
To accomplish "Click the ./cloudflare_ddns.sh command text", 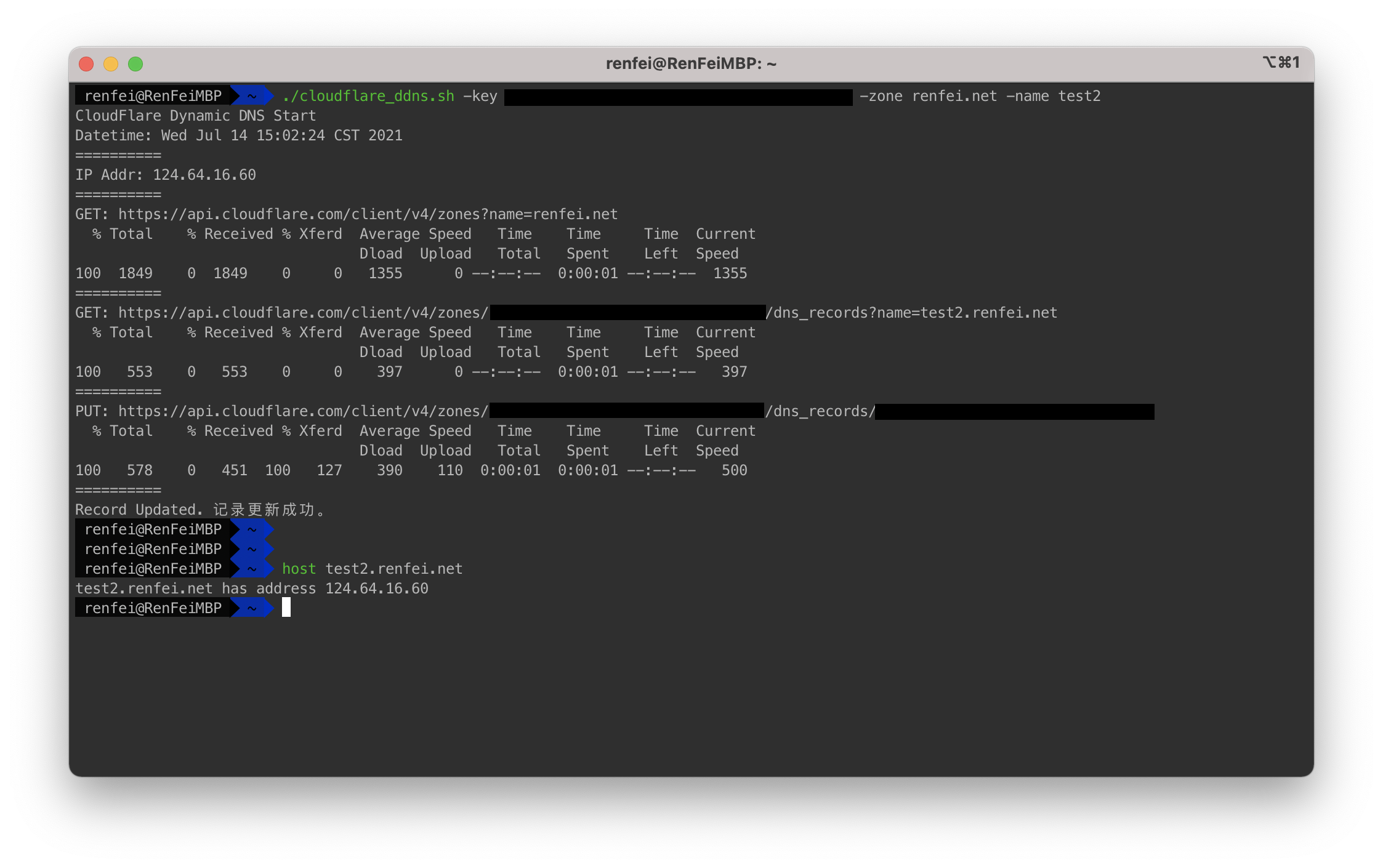I will click(368, 96).
